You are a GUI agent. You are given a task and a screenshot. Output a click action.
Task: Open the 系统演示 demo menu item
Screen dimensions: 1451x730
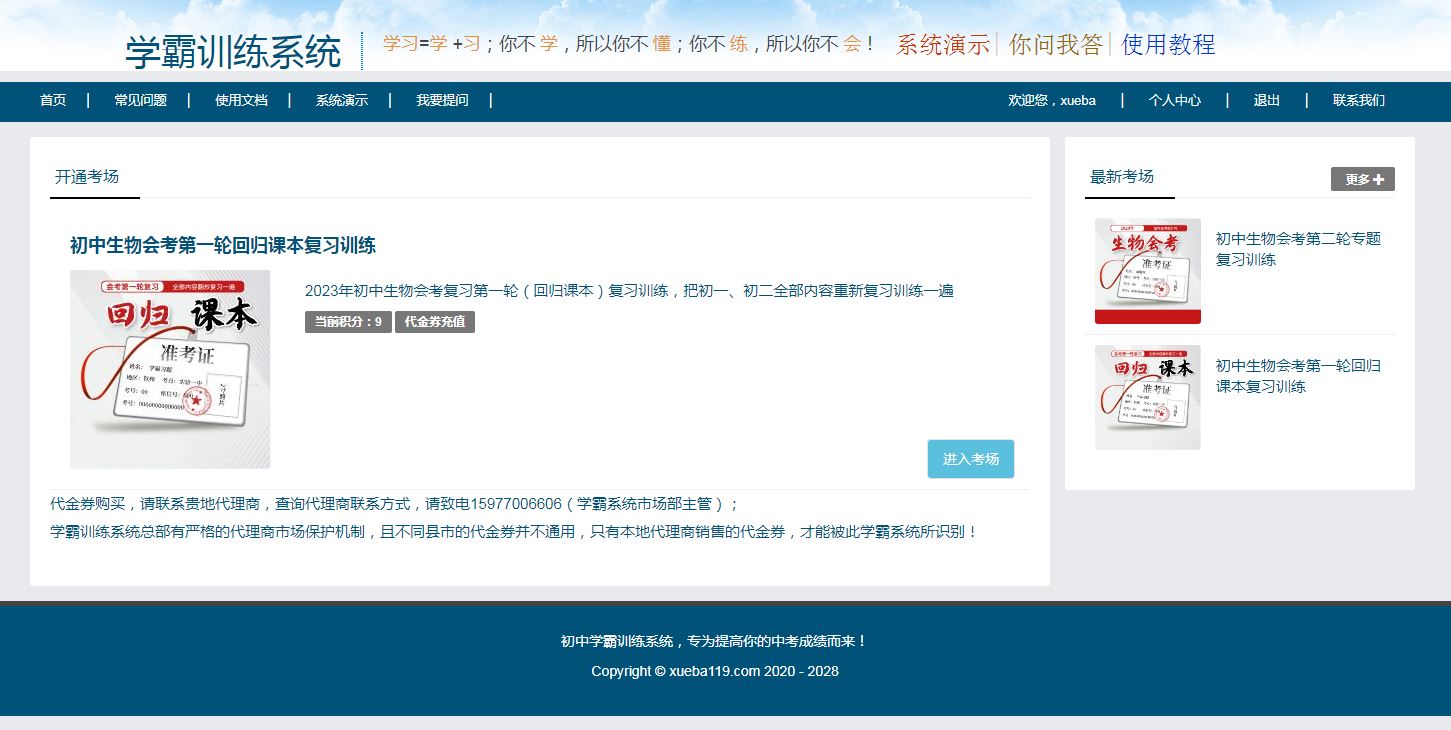click(340, 101)
